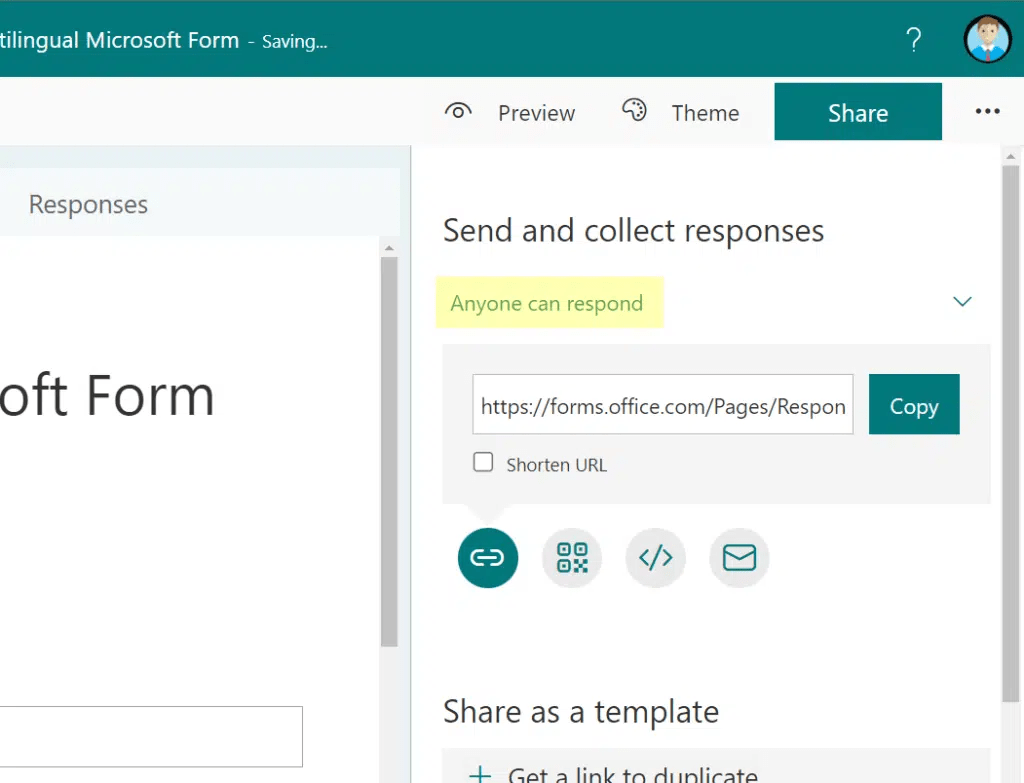Switch to the Responses tab
1024x783 pixels.
click(x=88, y=204)
